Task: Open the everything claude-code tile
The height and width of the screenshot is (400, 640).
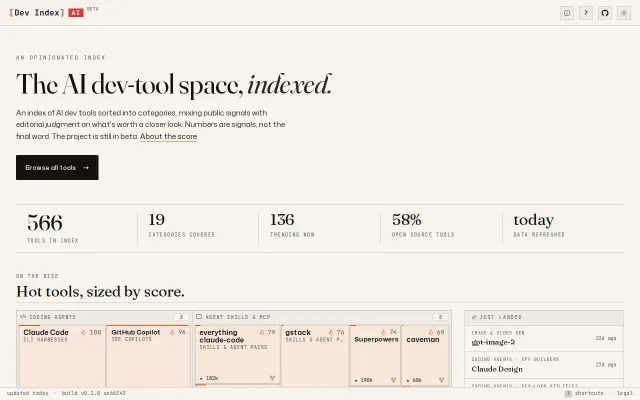Action: tap(238, 354)
